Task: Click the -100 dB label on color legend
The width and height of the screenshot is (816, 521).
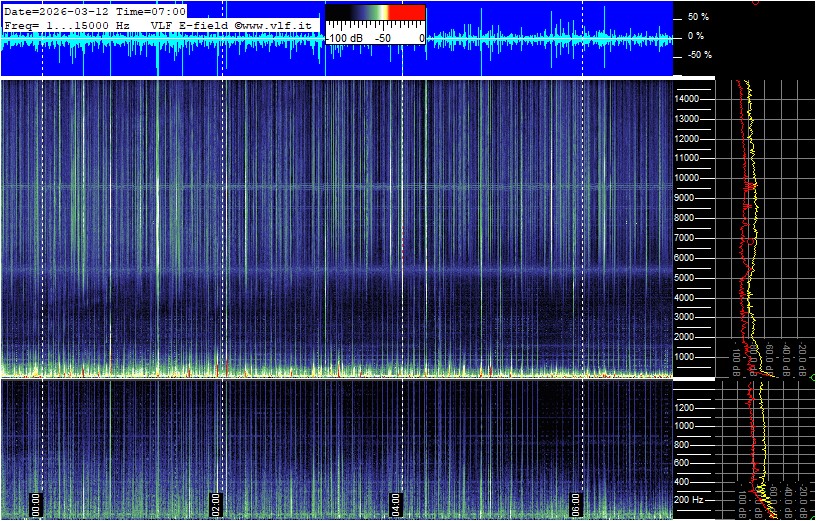Action: tap(346, 38)
